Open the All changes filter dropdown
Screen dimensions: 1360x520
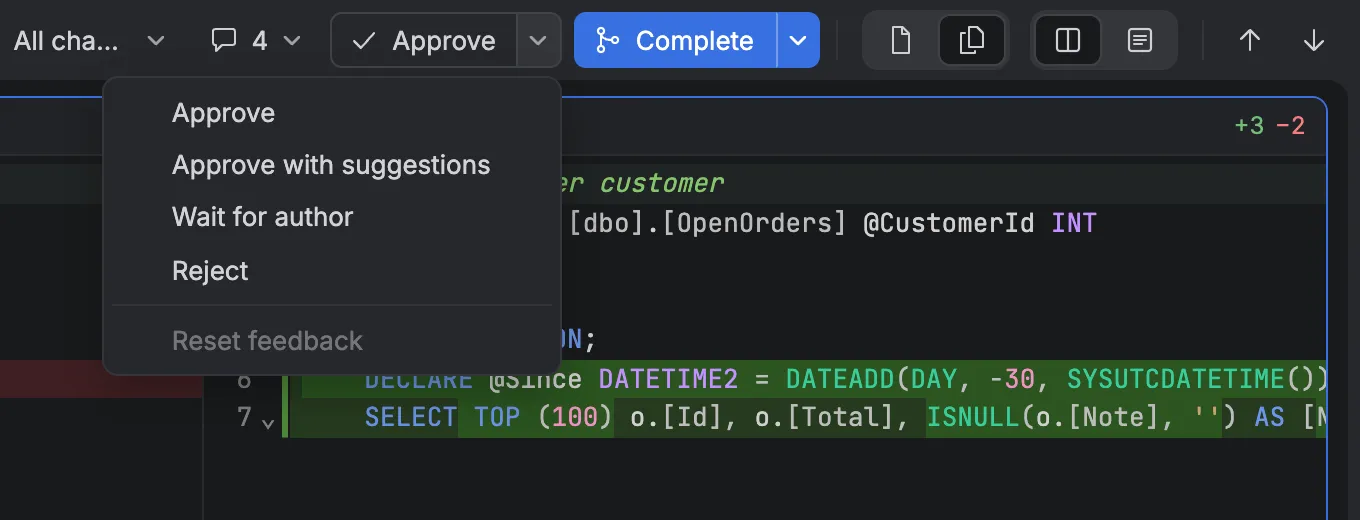coord(89,41)
